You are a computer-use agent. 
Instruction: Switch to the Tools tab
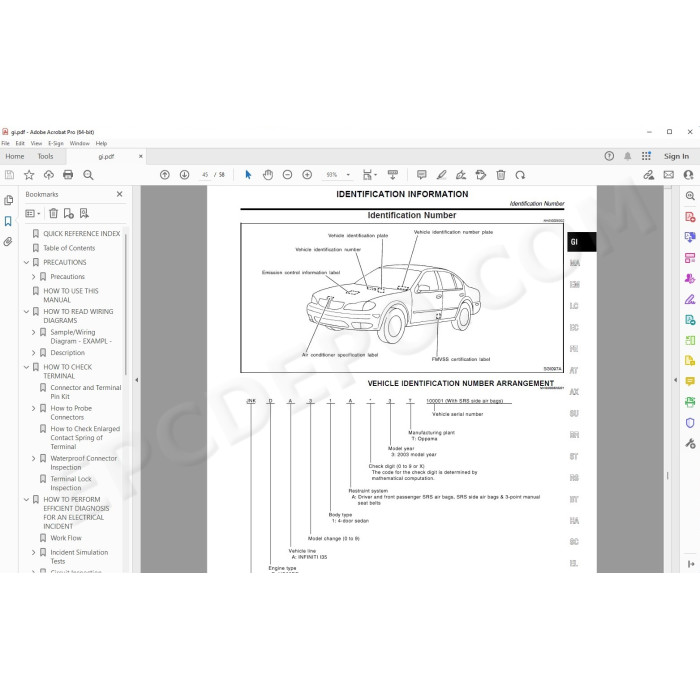click(x=45, y=156)
